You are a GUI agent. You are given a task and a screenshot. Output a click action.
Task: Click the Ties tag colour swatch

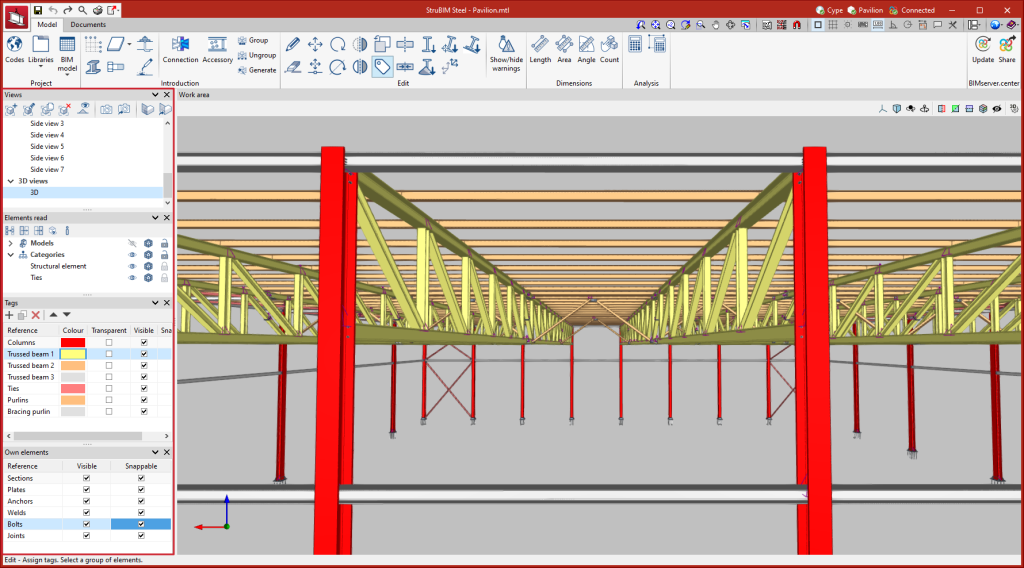click(73, 389)
